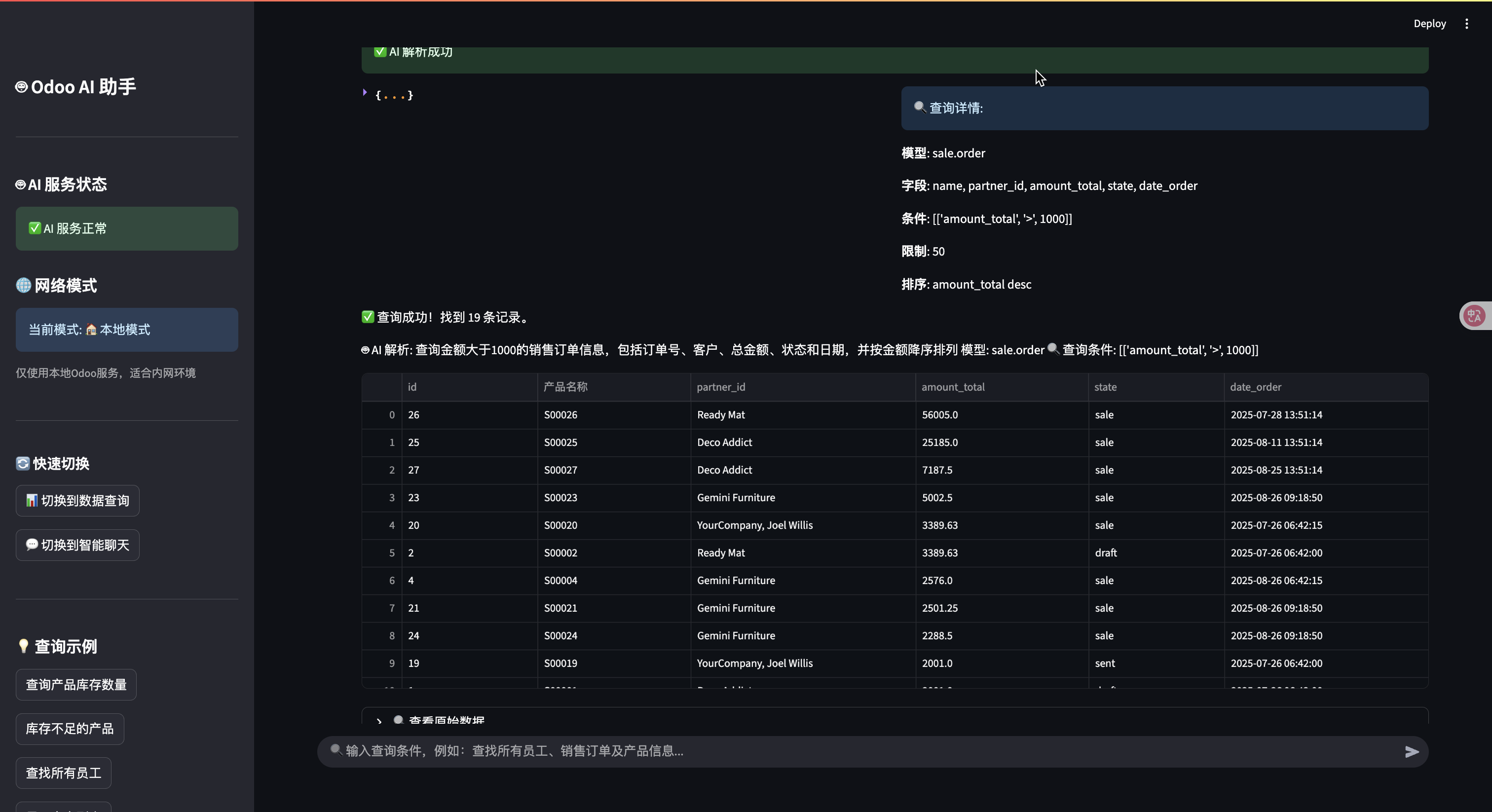Choose 查询产品库存数量 example query
Viewport: 1492px width, 812px height.
point(76,685)
